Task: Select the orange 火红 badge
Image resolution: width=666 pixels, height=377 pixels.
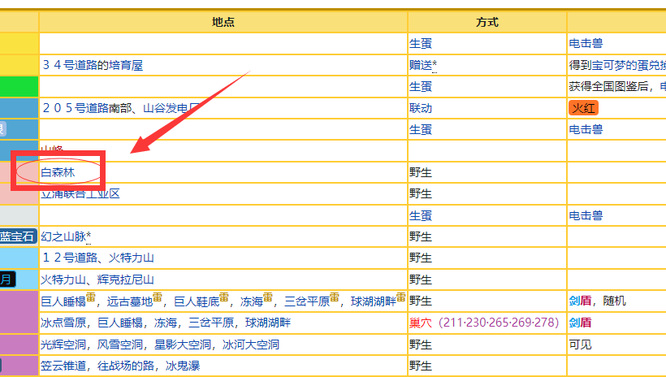Action: click(584, 108)
